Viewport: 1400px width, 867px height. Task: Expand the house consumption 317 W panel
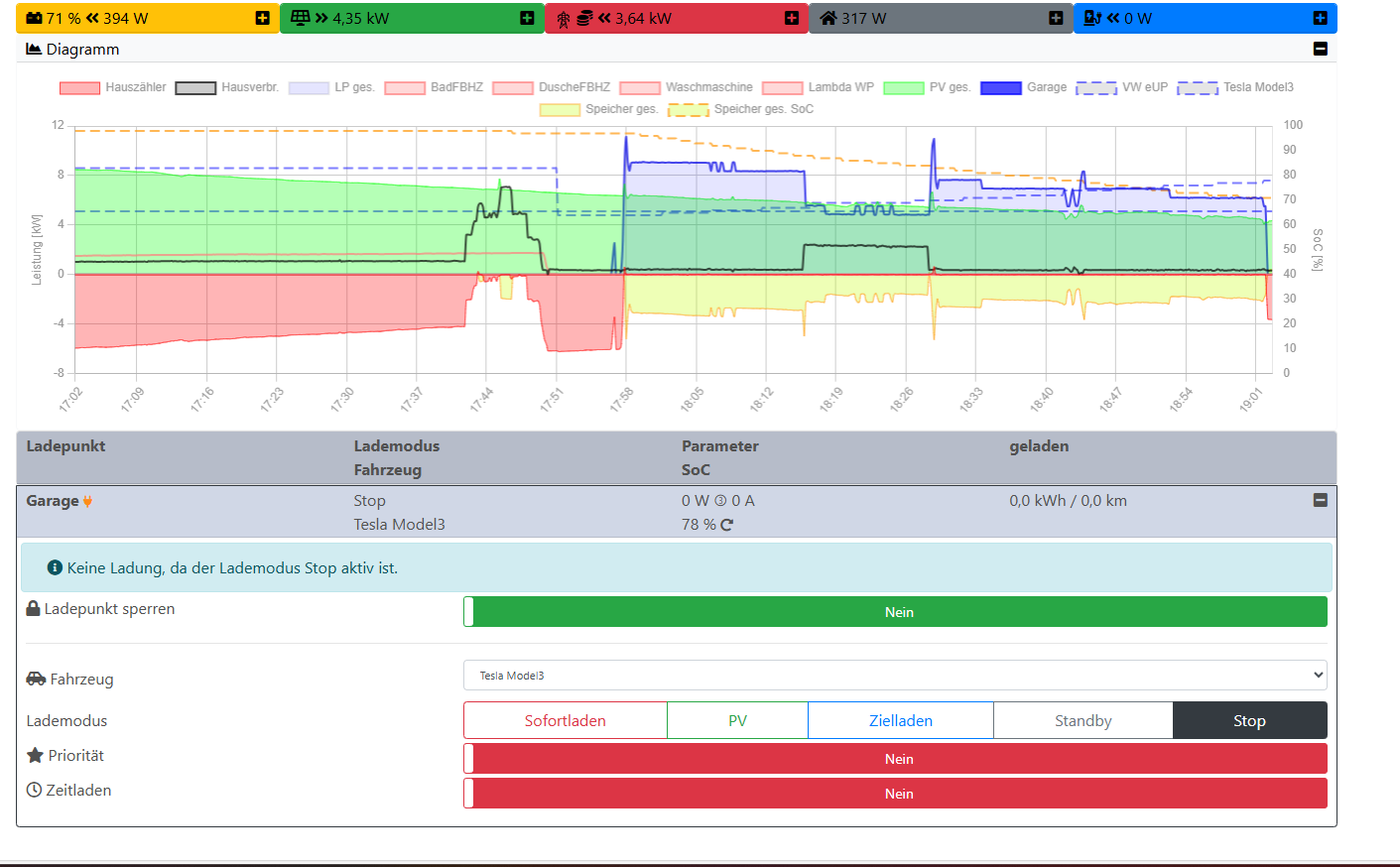point(1056,18)
